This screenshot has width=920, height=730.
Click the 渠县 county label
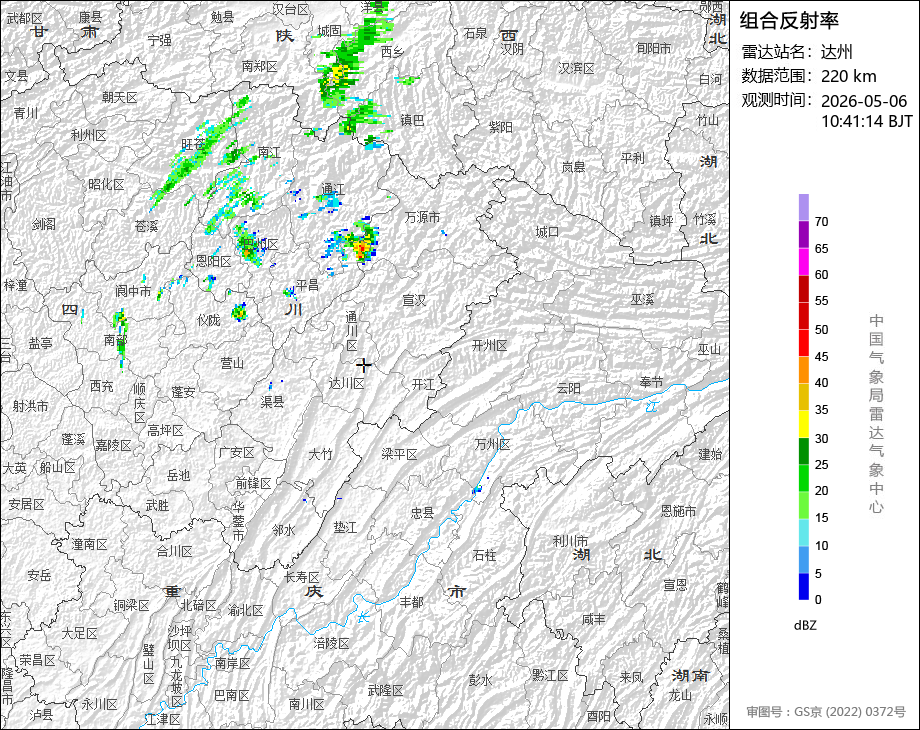tap(272, 401)
